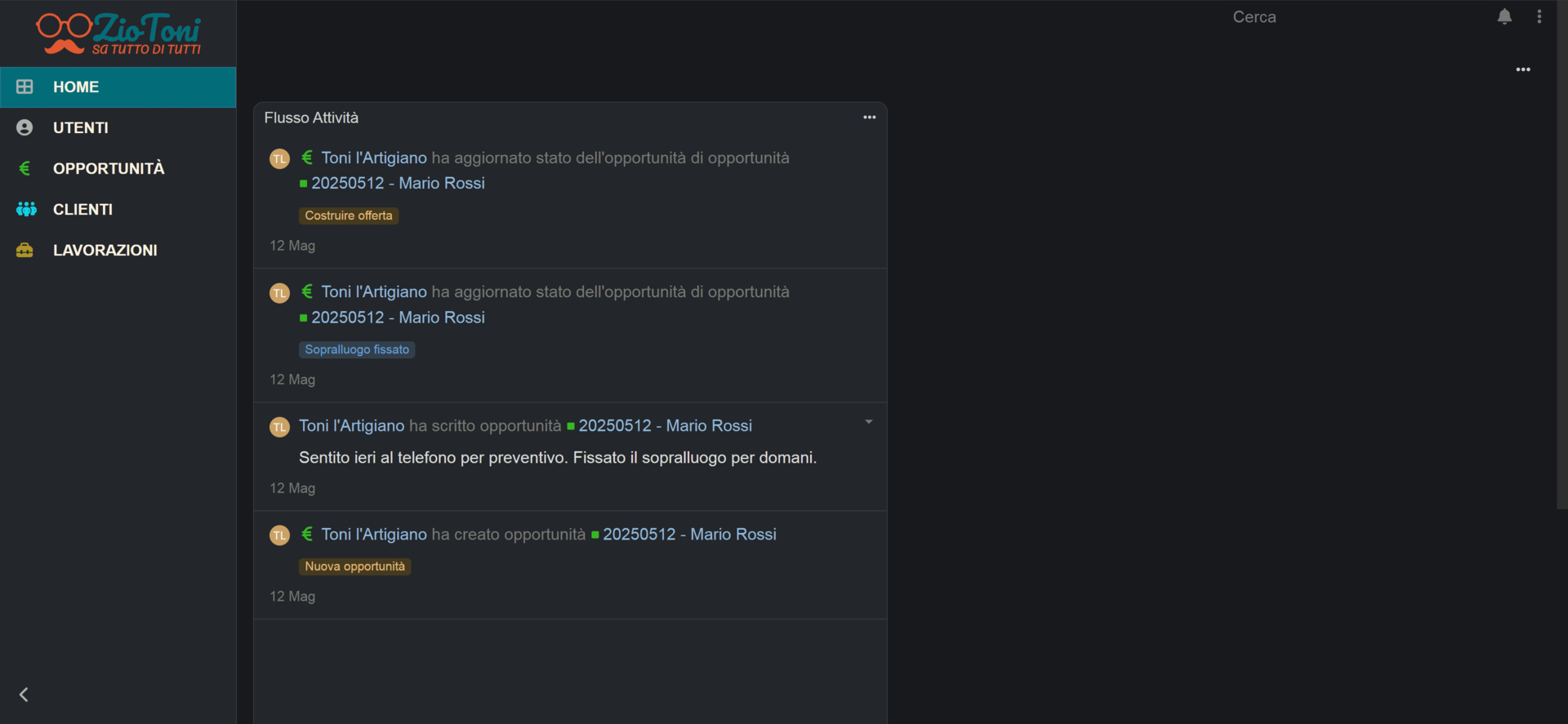The height and width of the screenshot is (724, 1568).
Task: Click the notifications bell icon
Action: 1504,17
